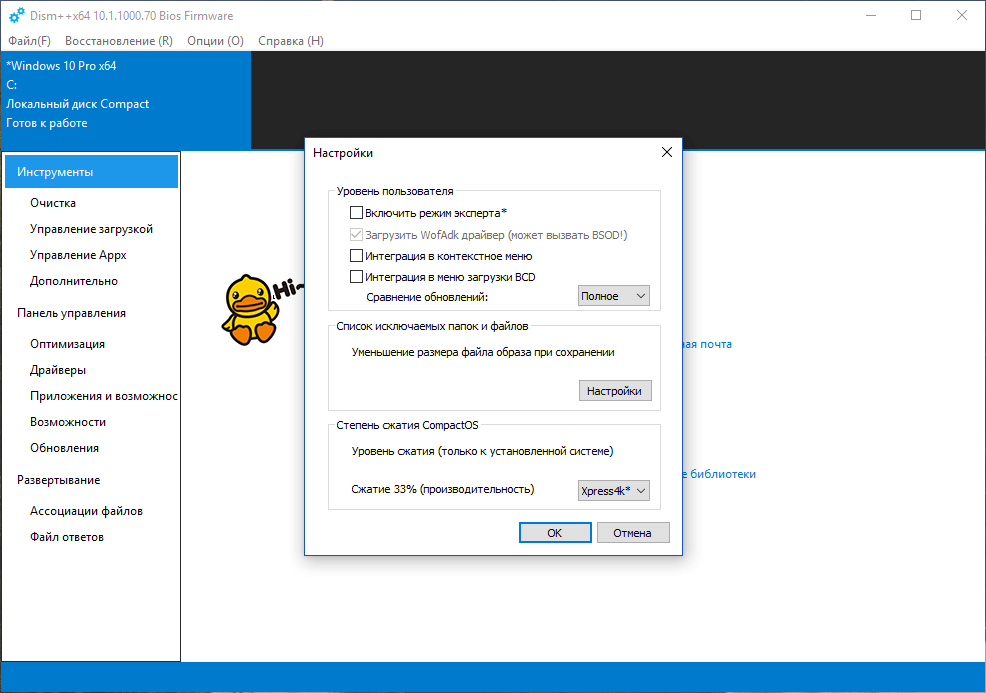Open the Справка (H) menu
The image size is (986, 693).
coord(291,41)
